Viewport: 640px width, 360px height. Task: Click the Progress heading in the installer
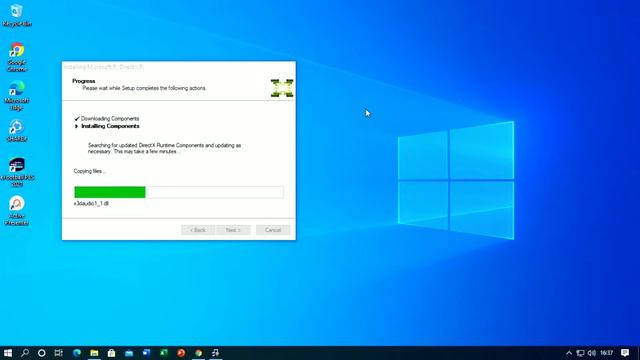84,81
